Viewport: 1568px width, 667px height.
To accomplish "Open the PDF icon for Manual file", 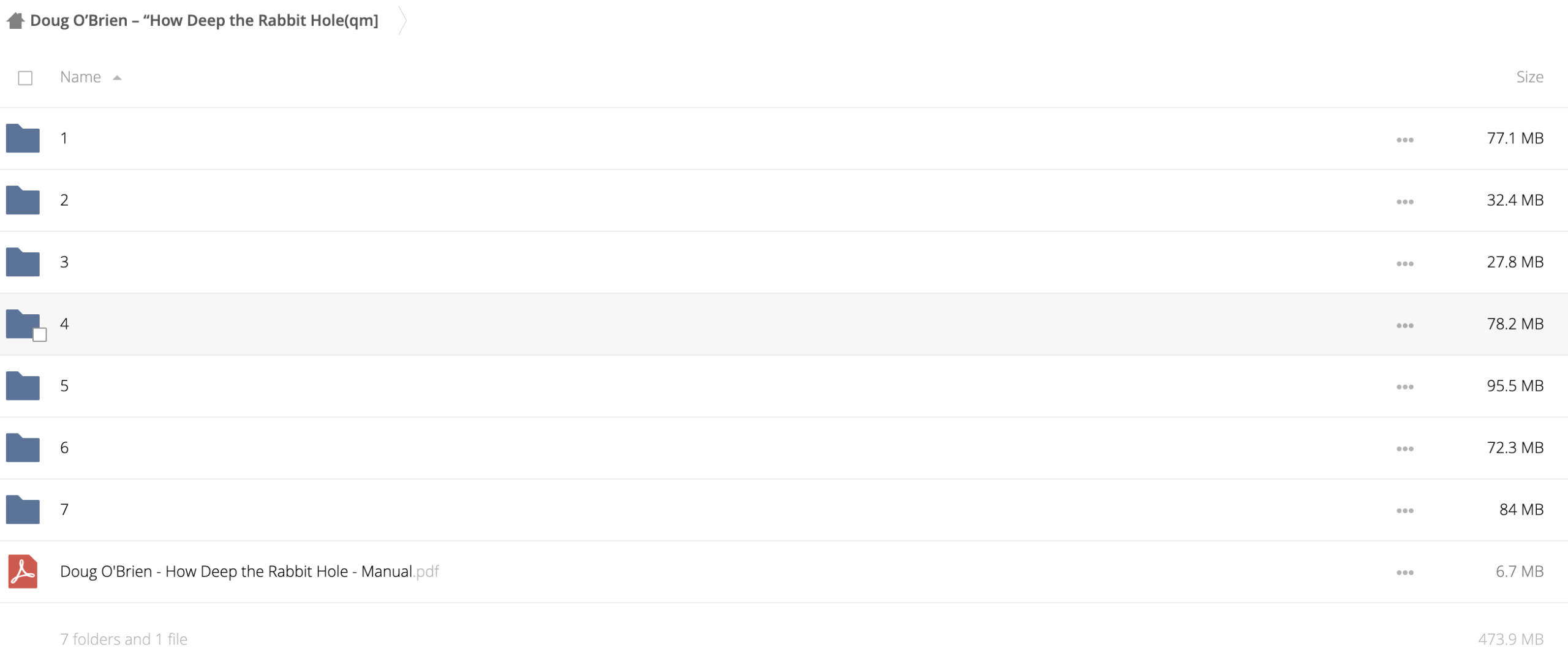I will (x=23, y=571).
